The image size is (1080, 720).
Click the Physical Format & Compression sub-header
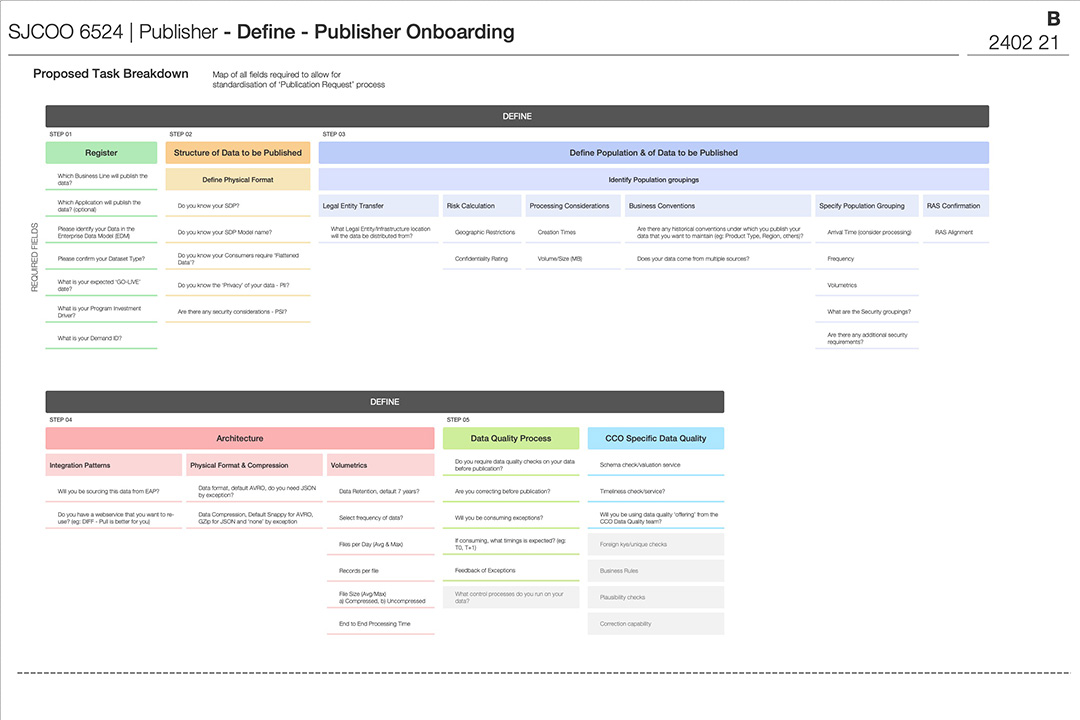pos(254,465)
